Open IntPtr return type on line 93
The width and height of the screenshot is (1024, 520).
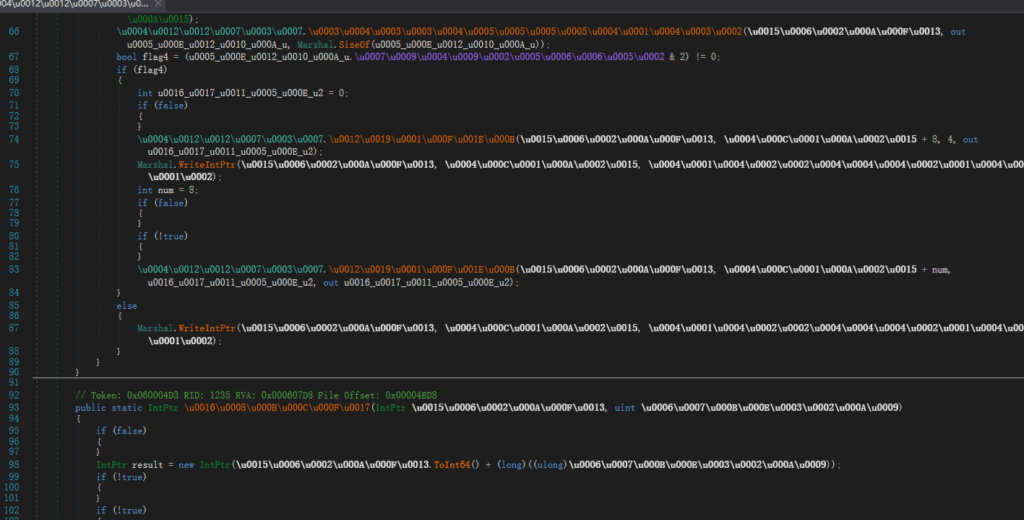[x=163, y=407]
